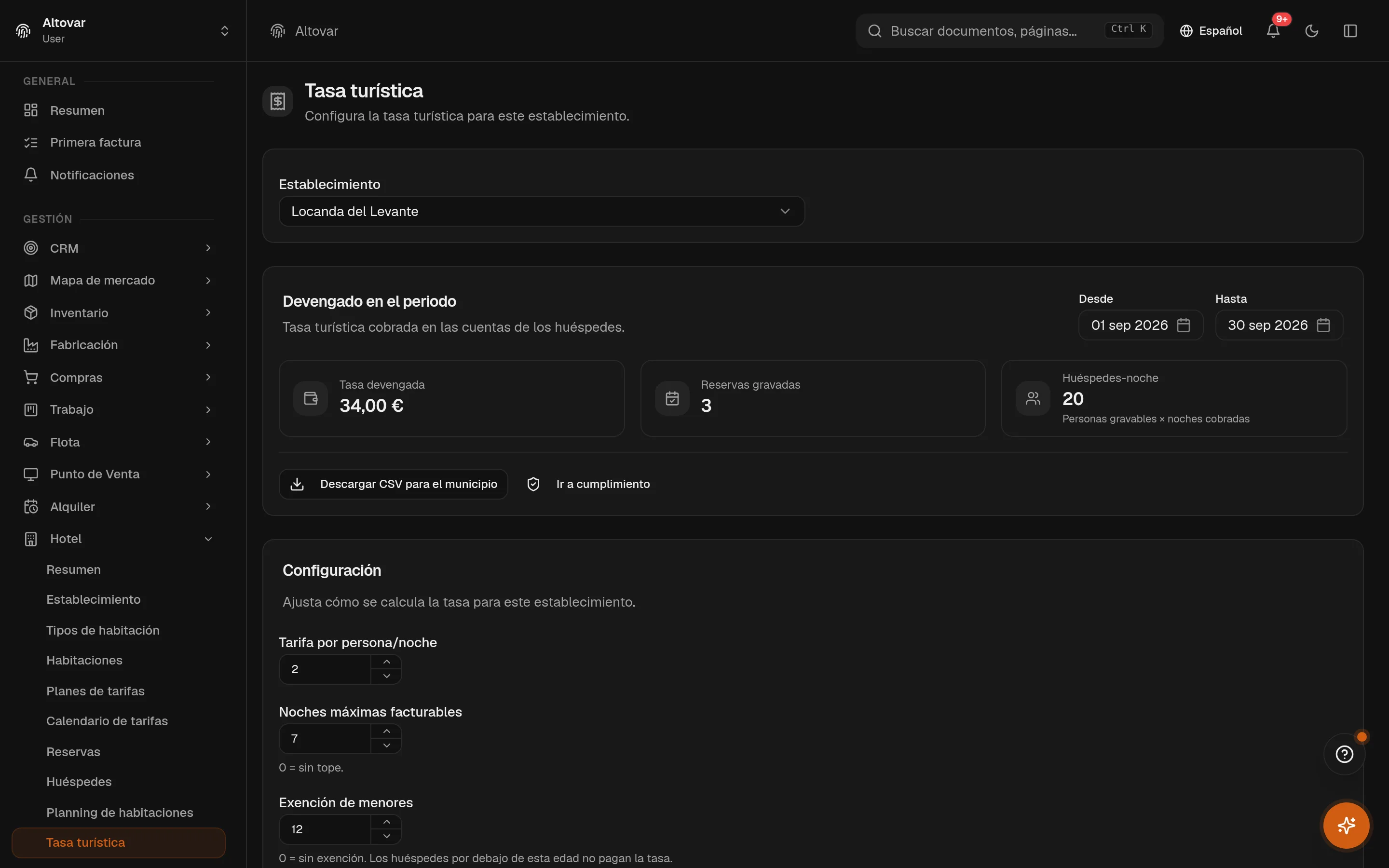Expand the Fabricación chevron
Viewport: 1389px width, 868px height.
(208, 345)
